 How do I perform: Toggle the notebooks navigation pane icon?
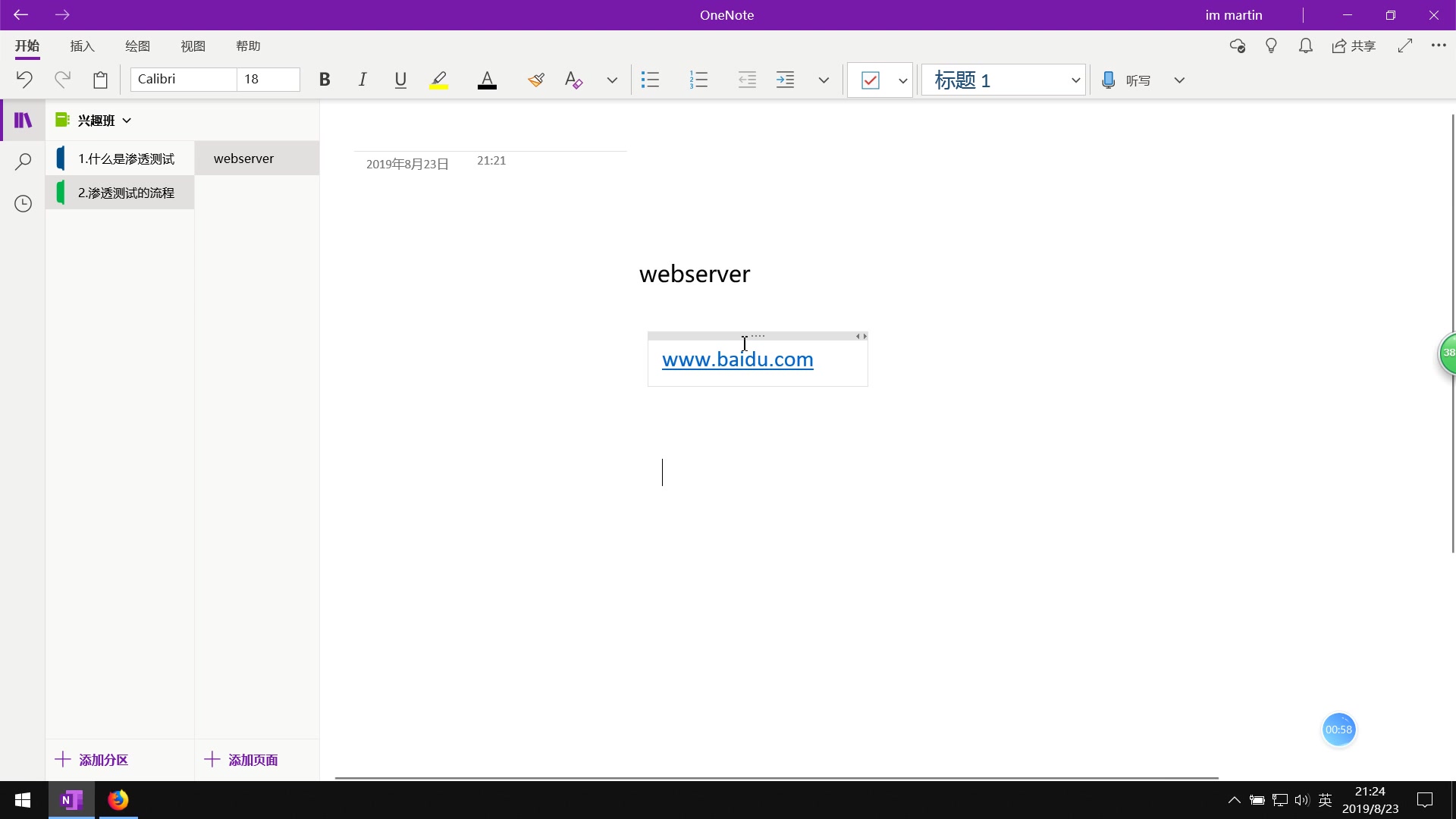[24, 120]
